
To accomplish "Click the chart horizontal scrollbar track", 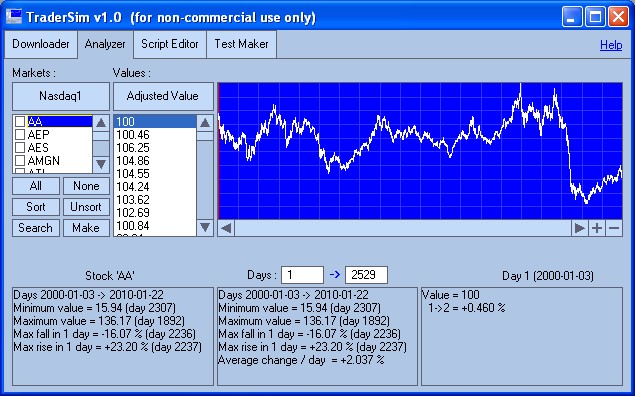I will click(x=403, y=228).
